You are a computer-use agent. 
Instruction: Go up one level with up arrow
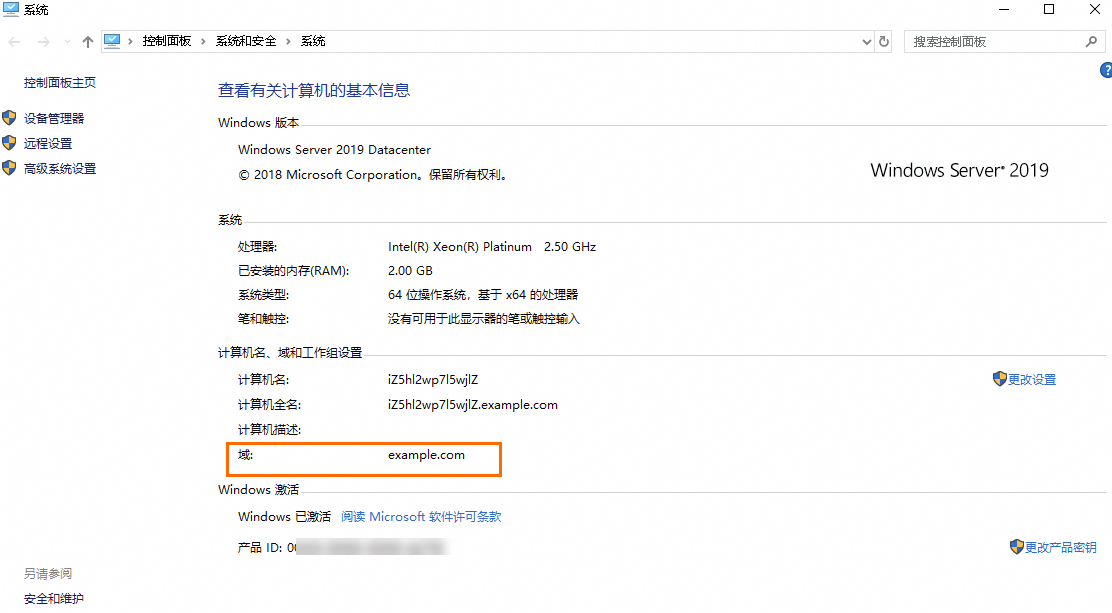88,42
